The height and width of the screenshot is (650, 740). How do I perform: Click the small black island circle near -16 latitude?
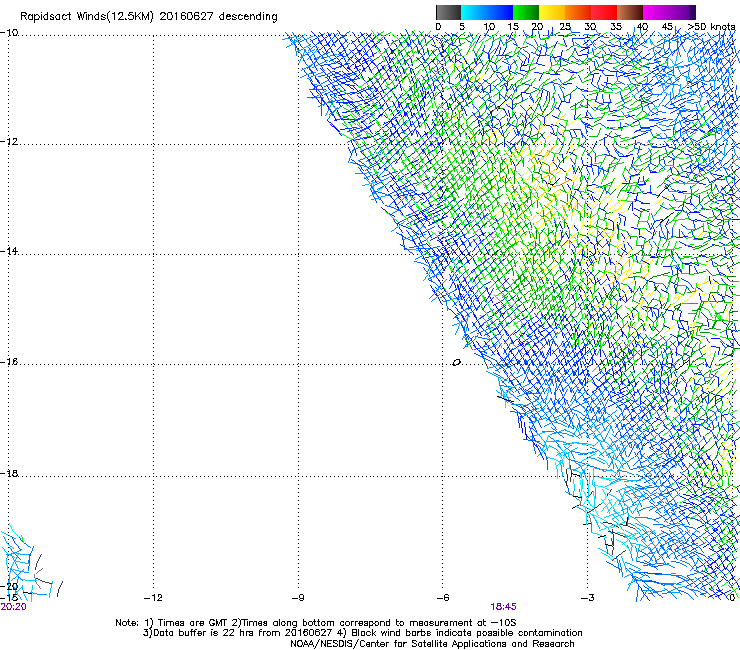coord(456,363)
